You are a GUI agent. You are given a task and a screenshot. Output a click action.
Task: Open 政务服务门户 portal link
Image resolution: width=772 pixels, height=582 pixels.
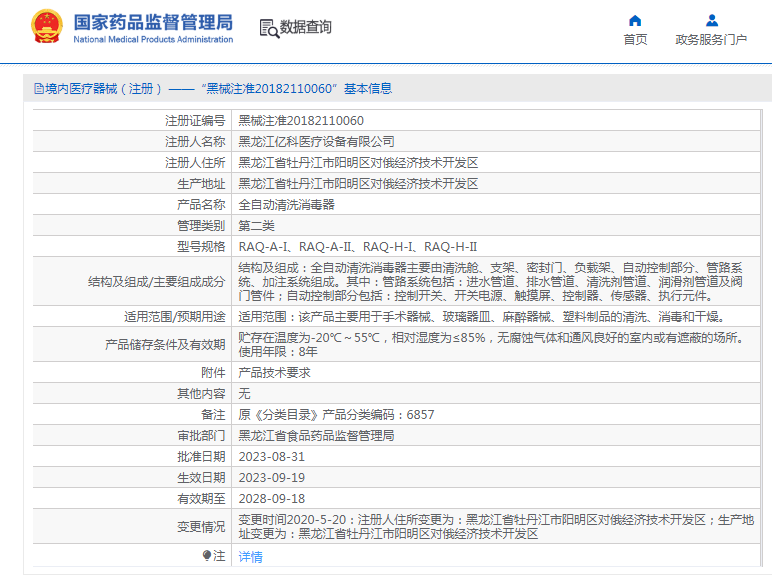tap(711, 39)
